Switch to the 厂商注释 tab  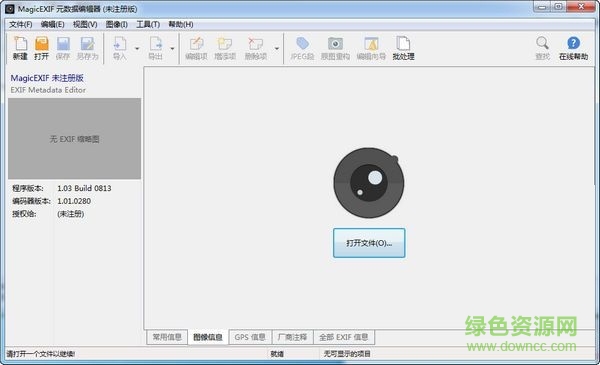pyautogui.click(x=292, y=337)
